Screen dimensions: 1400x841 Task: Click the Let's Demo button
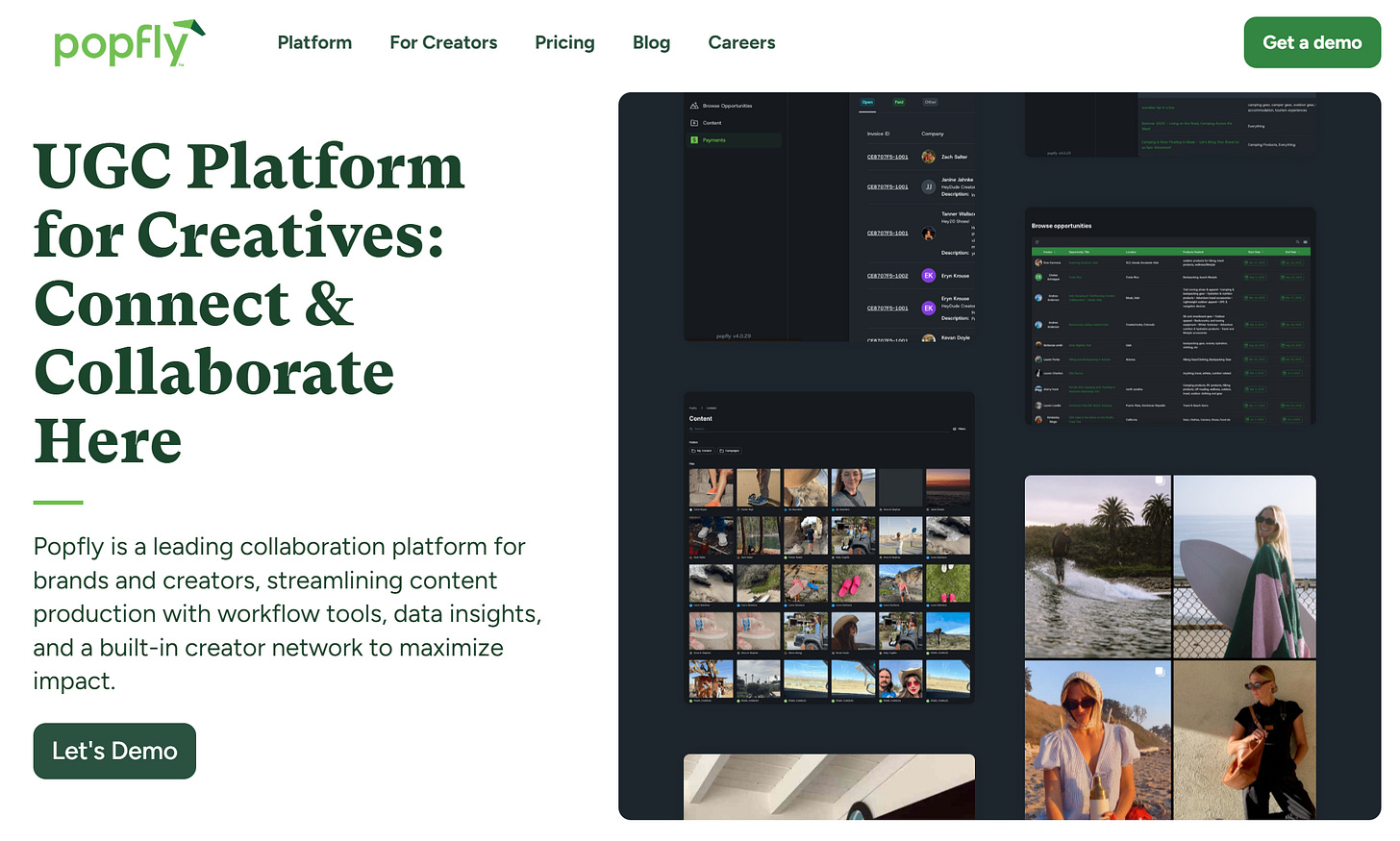coord(114,751)
